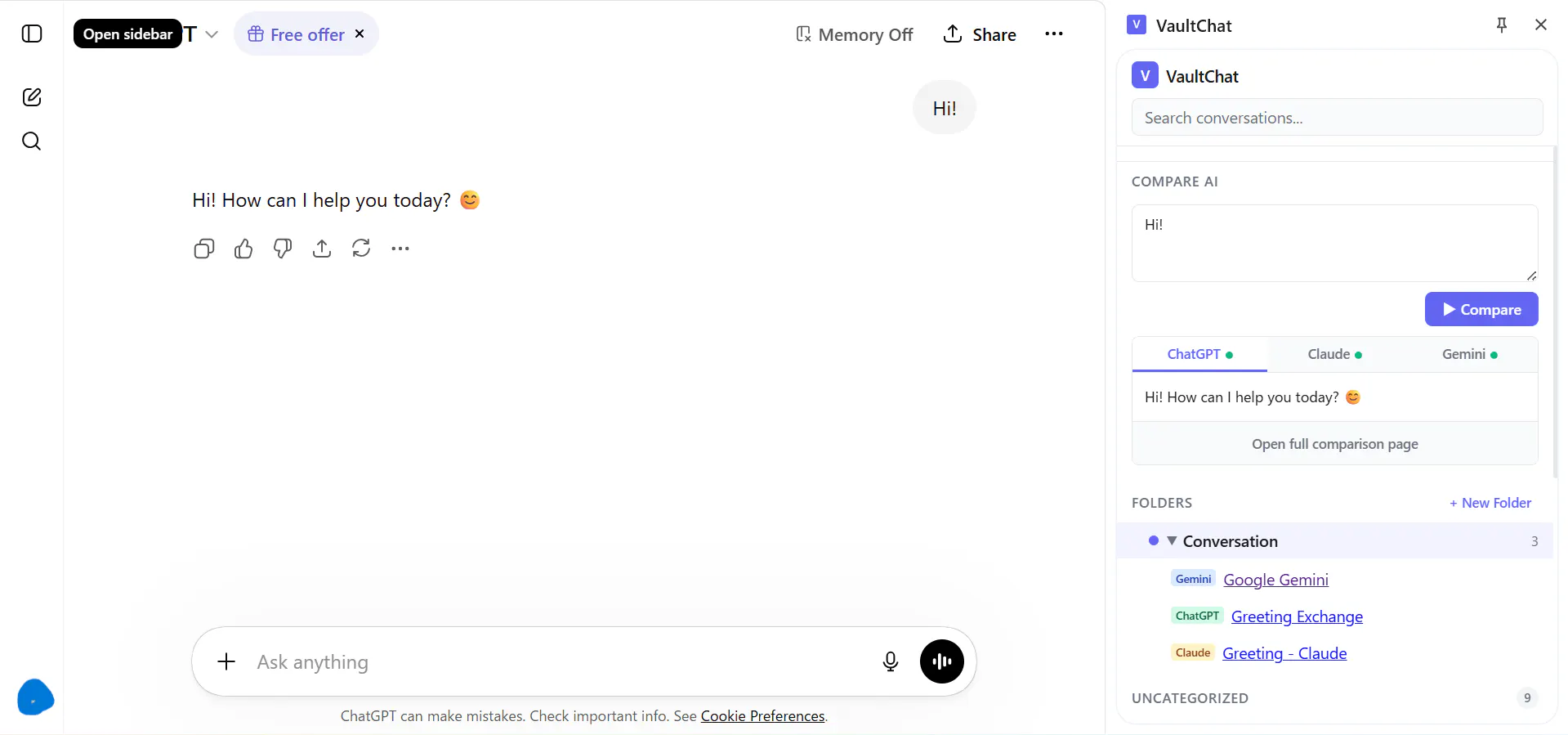Share this conversation
The image size is (1568, 735).
click(980, 34)
